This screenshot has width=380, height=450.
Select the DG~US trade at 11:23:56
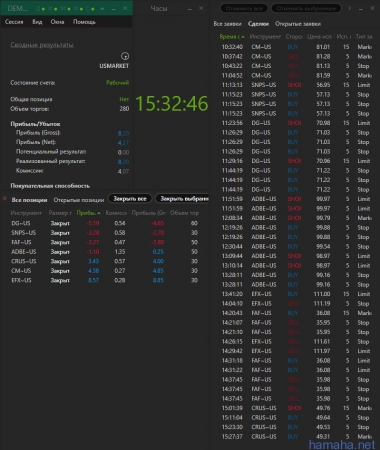click(x=296, y=123)
